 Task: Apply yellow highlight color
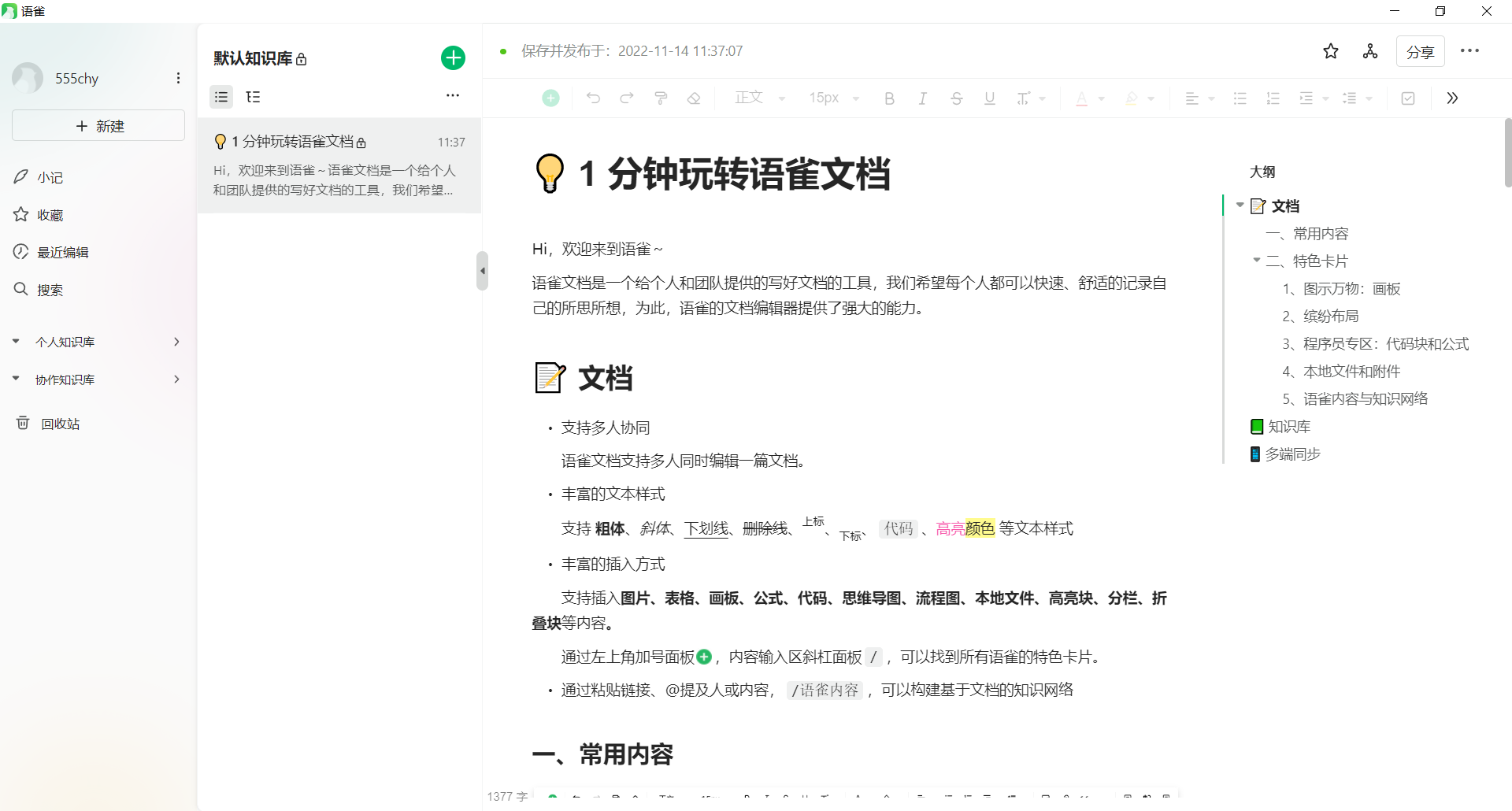1132,98
